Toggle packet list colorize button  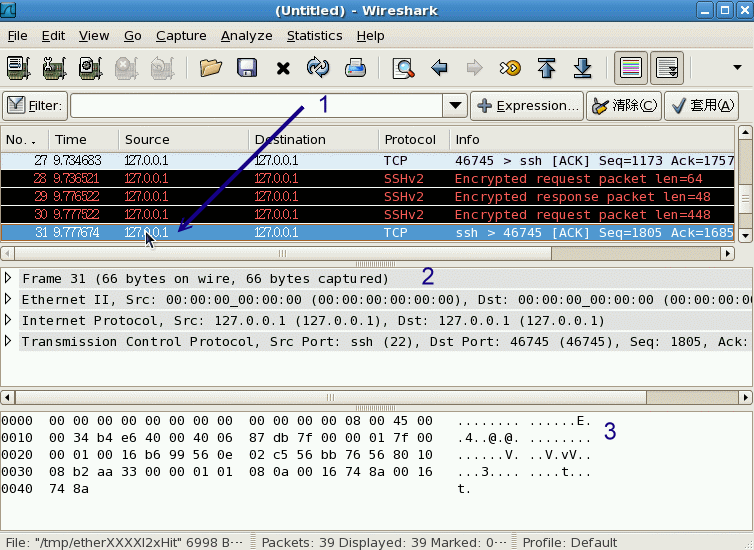(631, 68)
